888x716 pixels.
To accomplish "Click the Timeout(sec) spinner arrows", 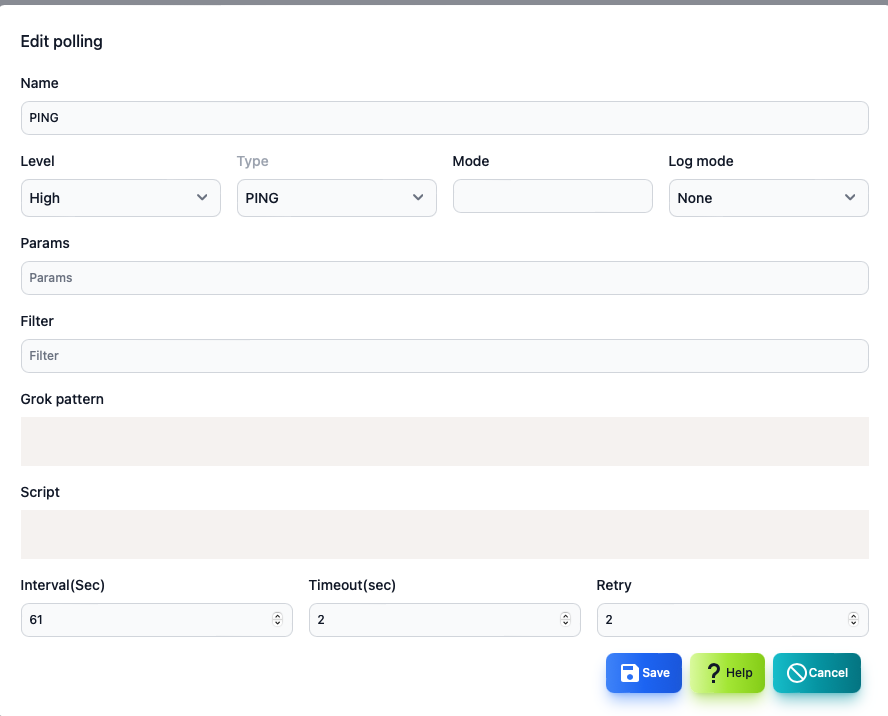I will pos(565,620).
